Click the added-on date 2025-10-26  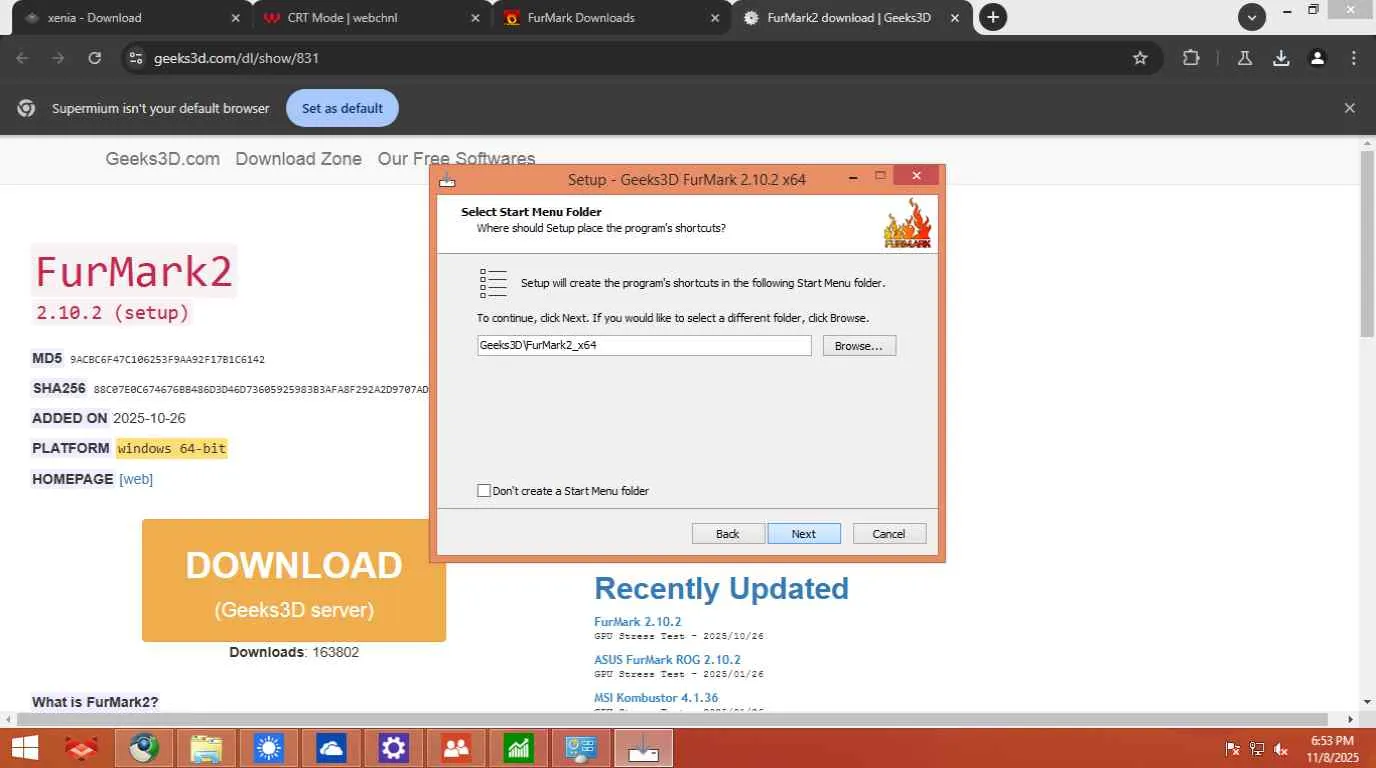point(149,418)
